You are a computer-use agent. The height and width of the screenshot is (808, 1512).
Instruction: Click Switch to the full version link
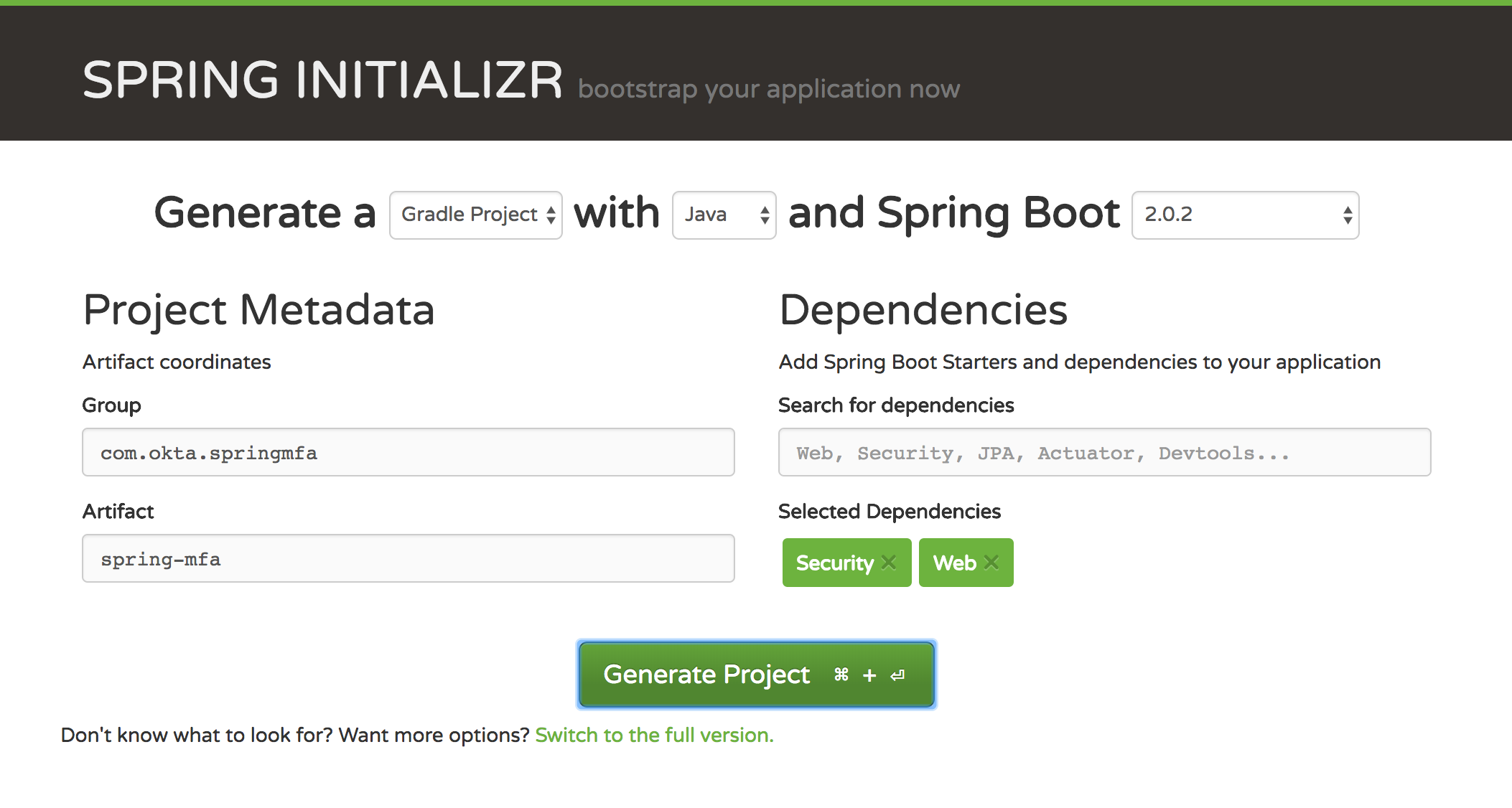(654, 736)
